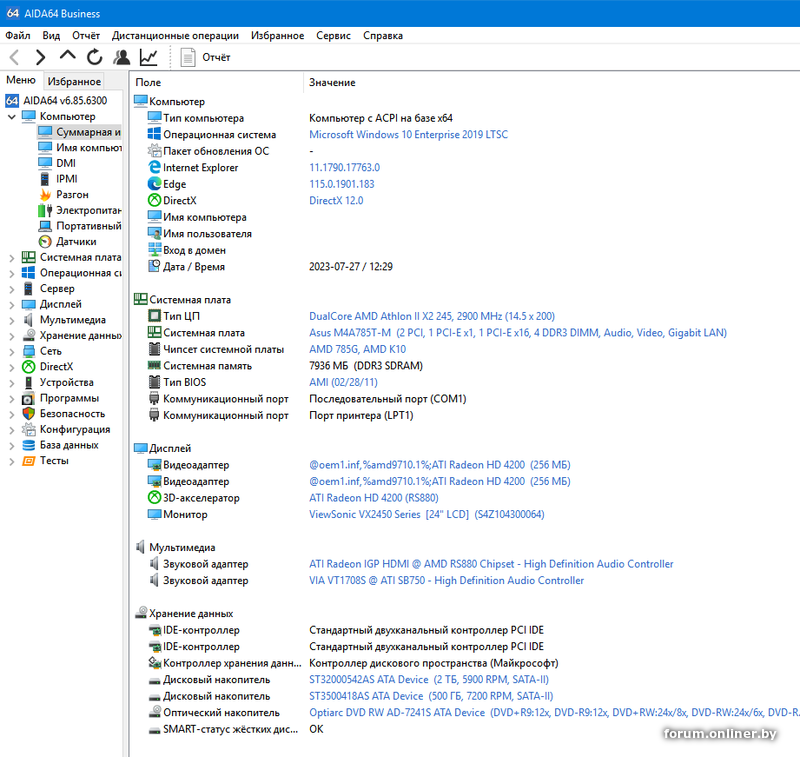This screenshot has width=800, height=757.
Task: Select the Тесты item in tree
Action: [x=54, y=461]
